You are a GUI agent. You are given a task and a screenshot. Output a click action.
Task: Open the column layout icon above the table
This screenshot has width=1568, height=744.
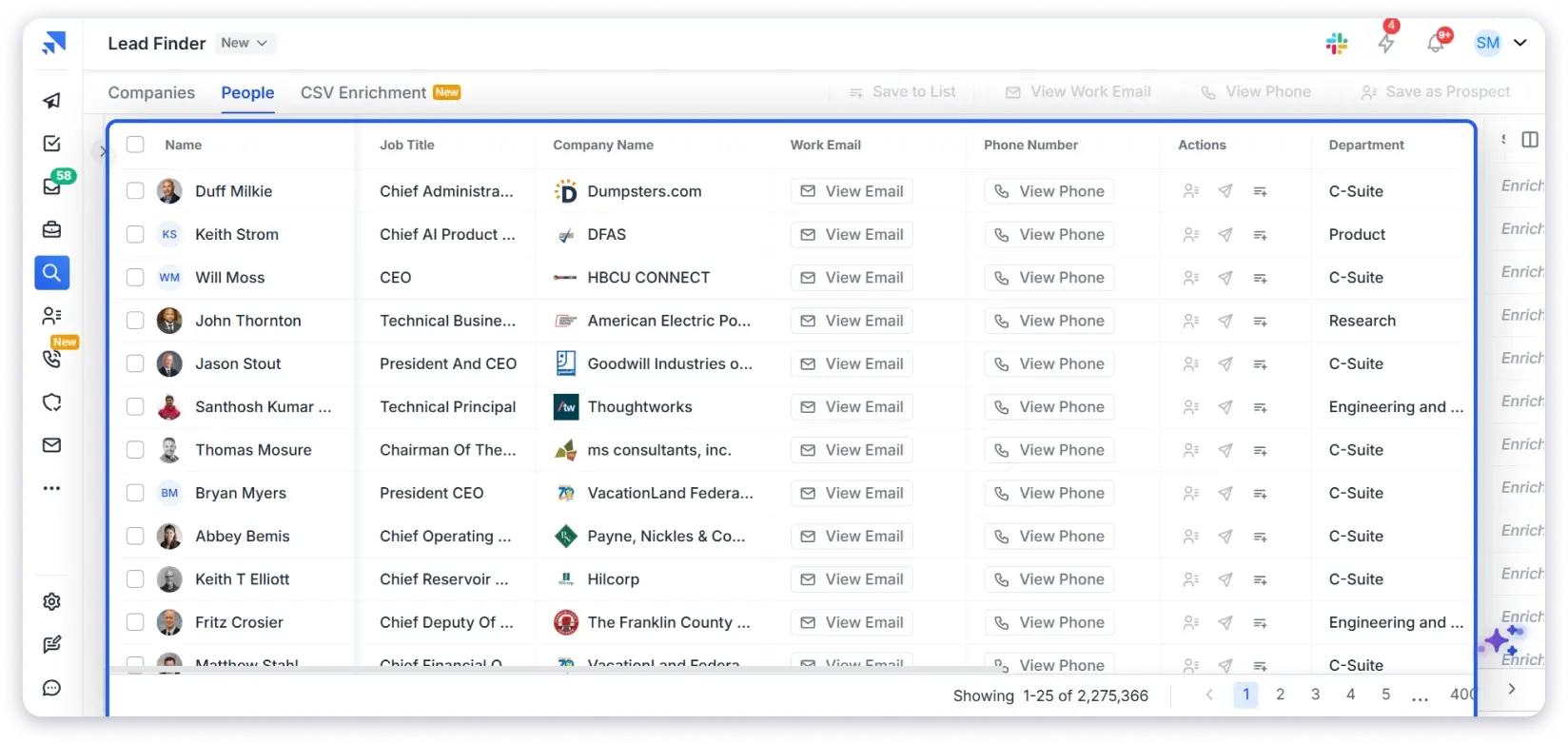click(x=1530, y=140)
